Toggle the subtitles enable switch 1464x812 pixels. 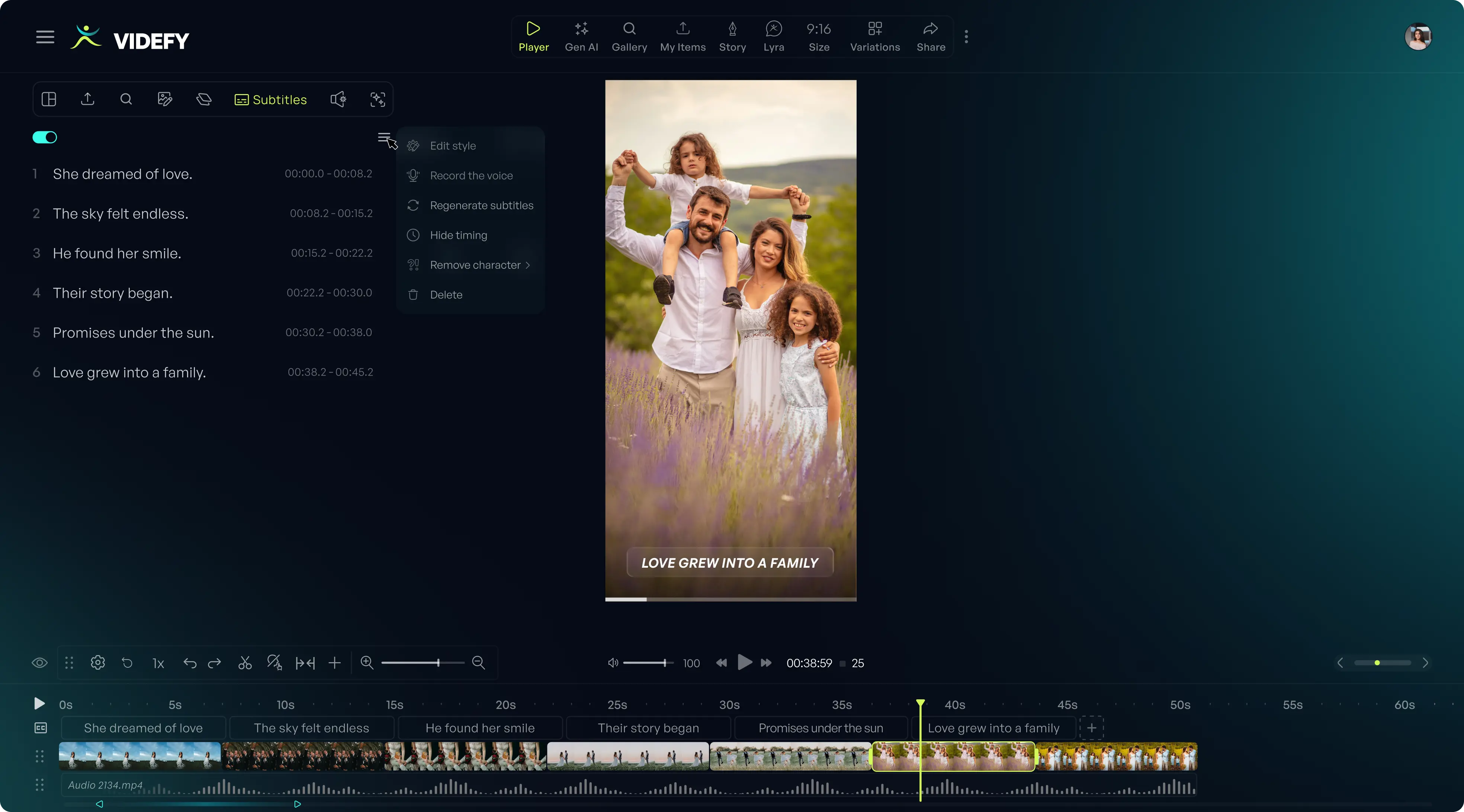click(45, 138)
